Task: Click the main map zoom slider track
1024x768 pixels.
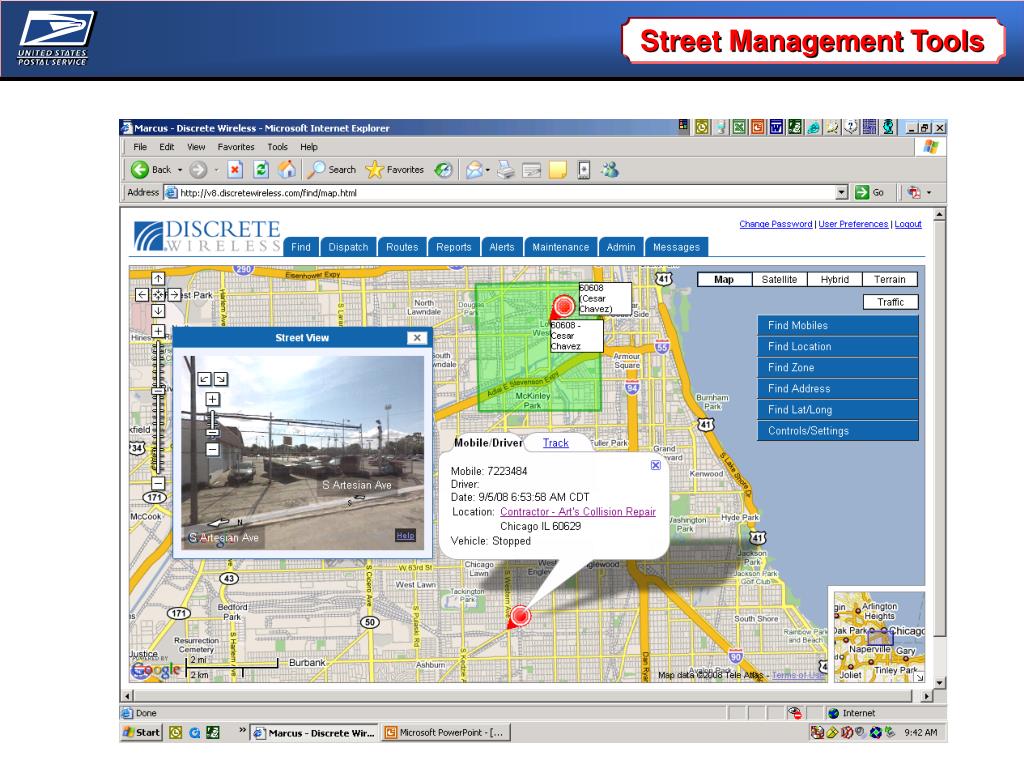Action: coord(158,407)
